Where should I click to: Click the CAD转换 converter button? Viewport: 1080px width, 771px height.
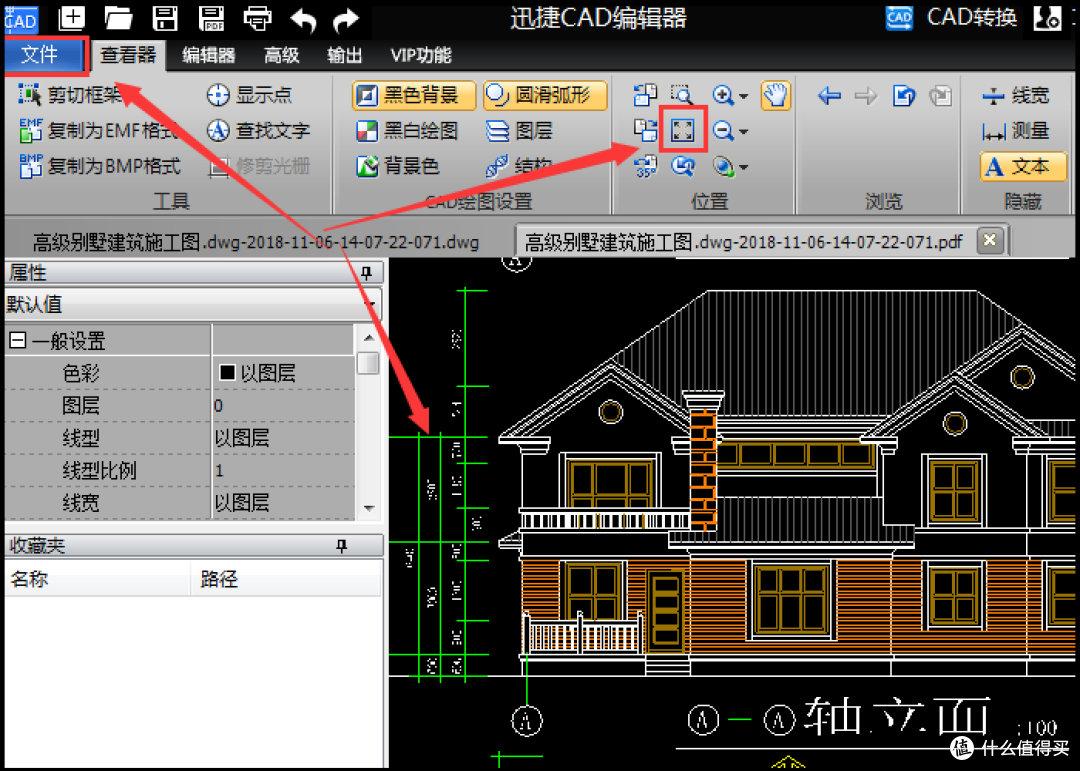952,17
